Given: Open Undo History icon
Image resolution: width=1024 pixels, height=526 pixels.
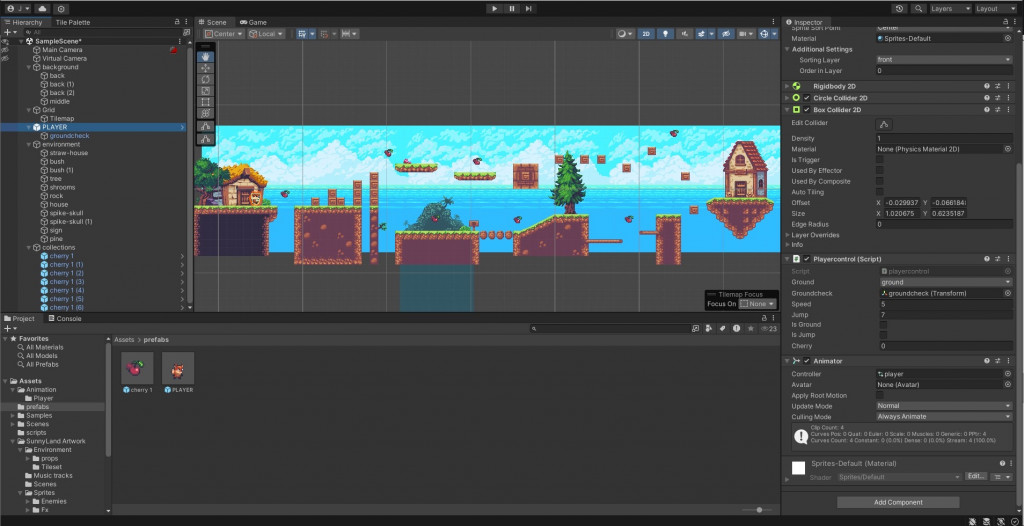Looking at the screenshot, I should click(900, 8).
